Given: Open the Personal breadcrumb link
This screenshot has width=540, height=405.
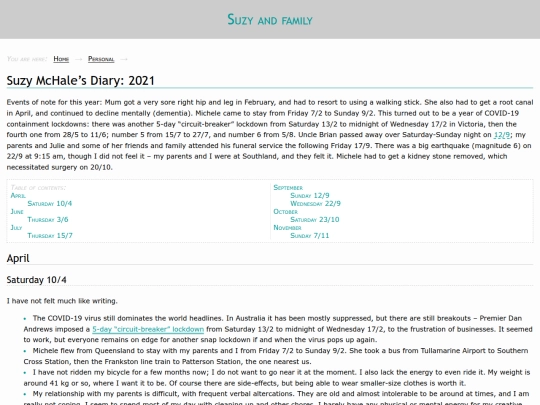Looking at the screenshot, I should [101, 59].
